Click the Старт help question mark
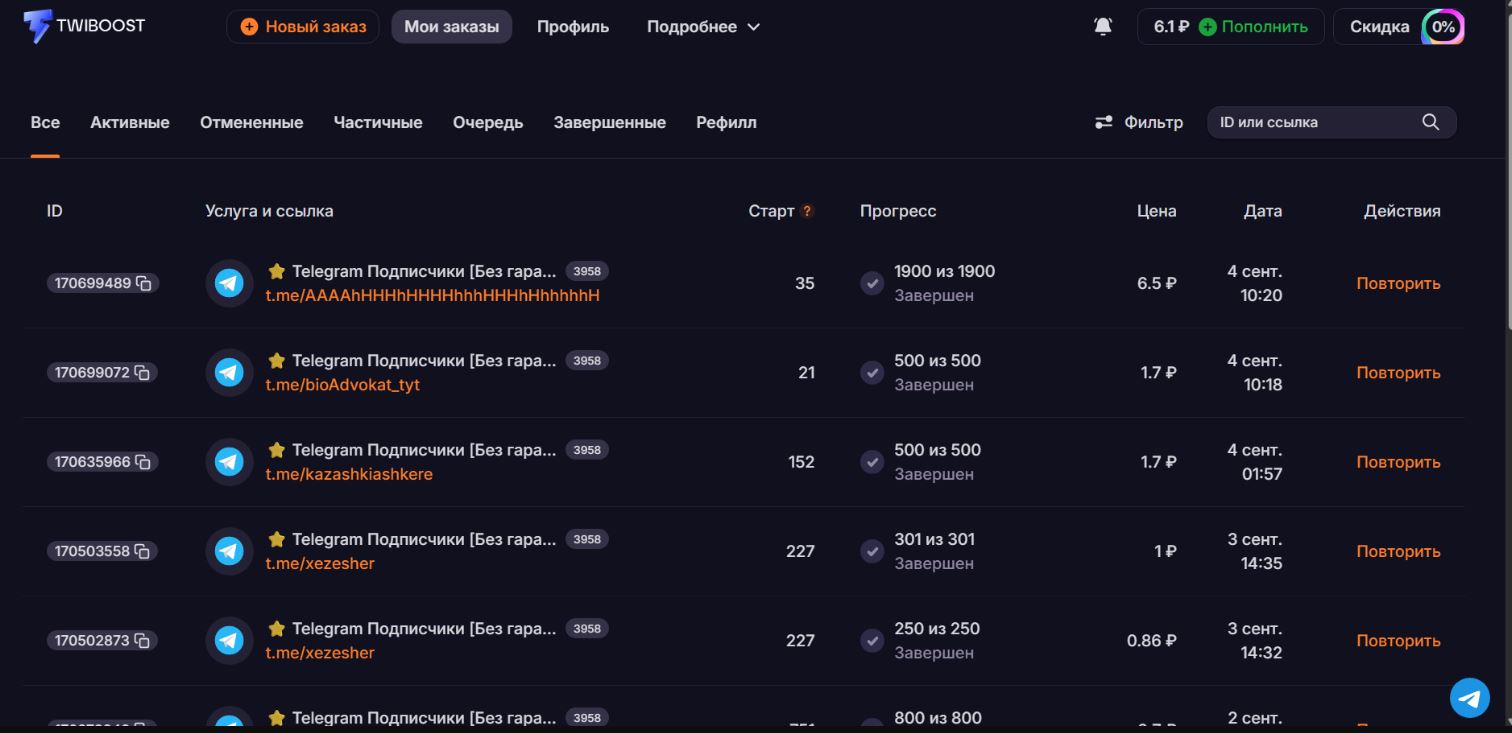This screenshot has width=1512, height=733. coord(808,211)
